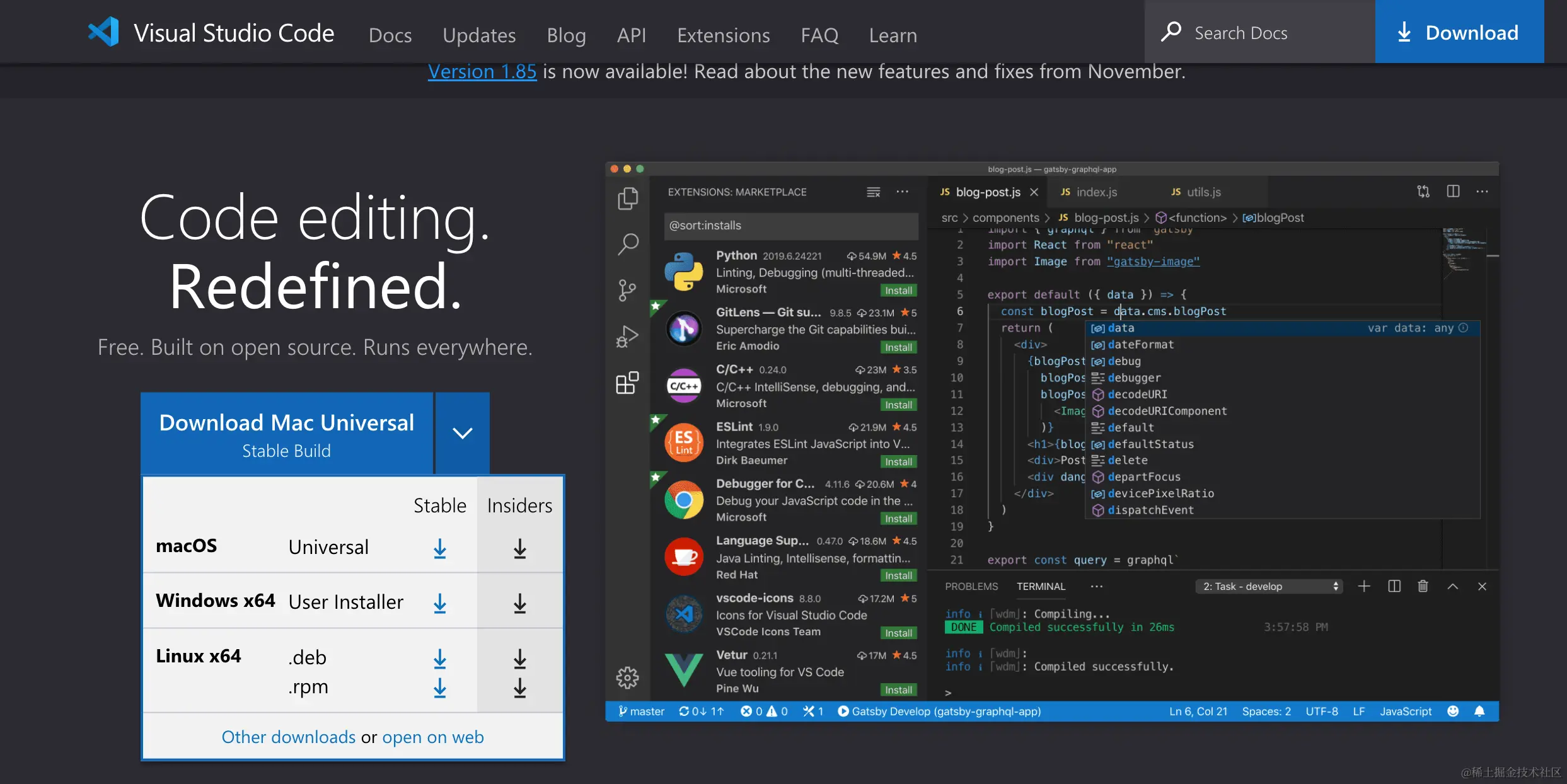
Task: Download macOS Universal Insiders build
Action: [x=519, y=548]
